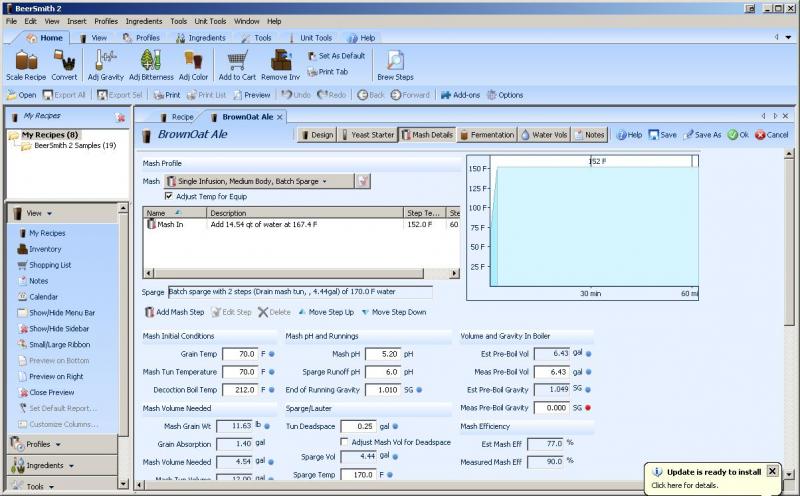Click the Name column header
Viewport: 800px width, 496px height.
[175, 213]
